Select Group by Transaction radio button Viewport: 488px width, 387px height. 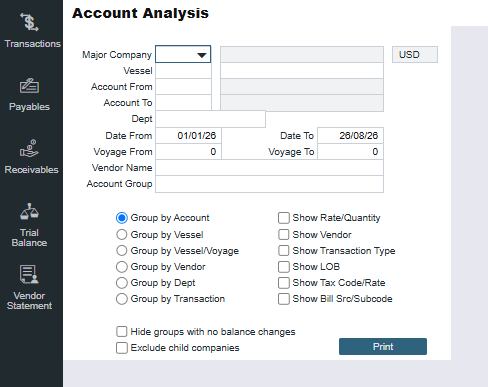(122, 299)
